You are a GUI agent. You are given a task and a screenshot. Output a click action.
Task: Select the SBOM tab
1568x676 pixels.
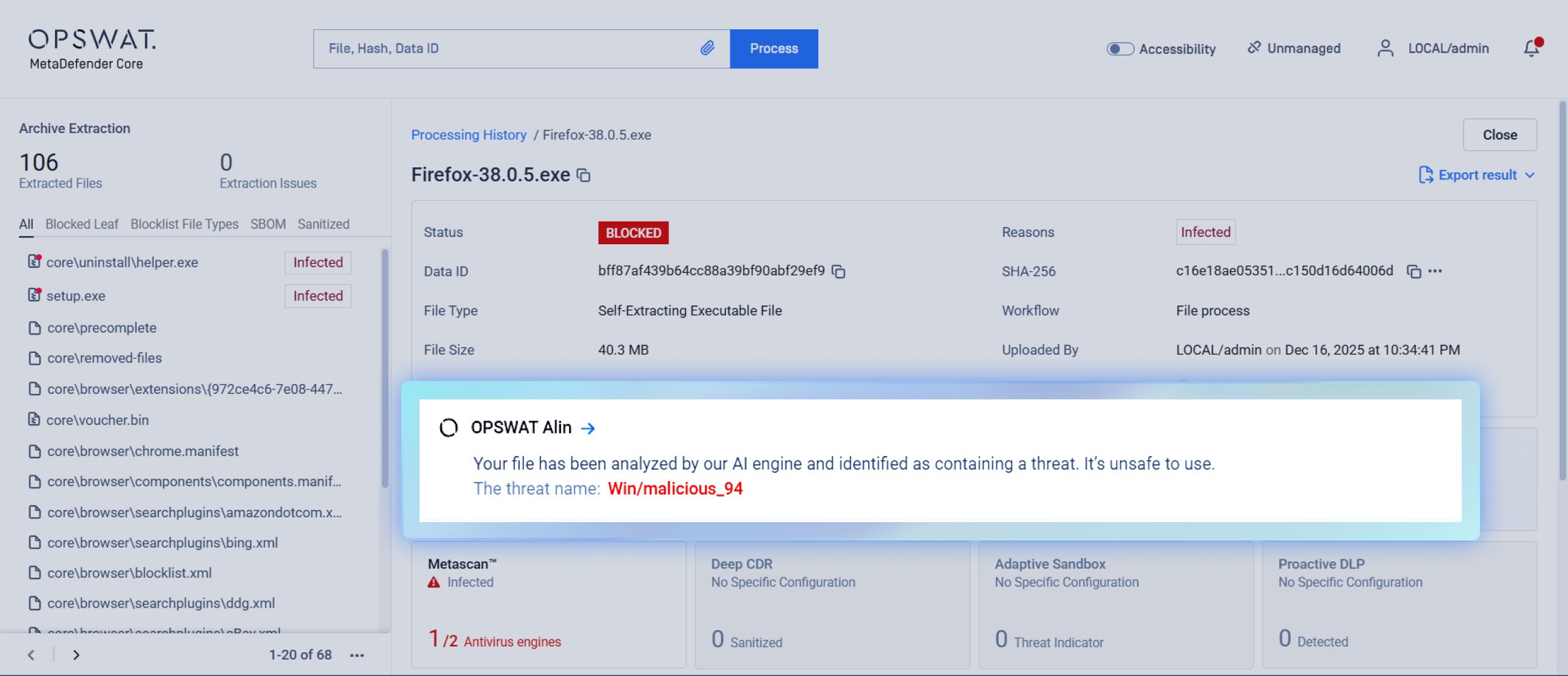267,224
